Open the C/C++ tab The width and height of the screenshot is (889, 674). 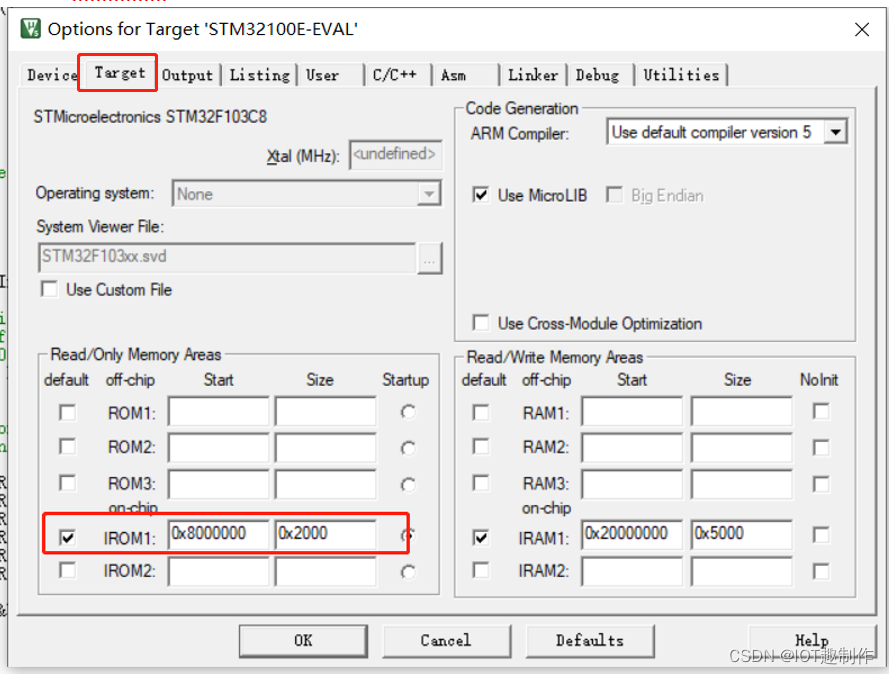click(x=397, y=75)
